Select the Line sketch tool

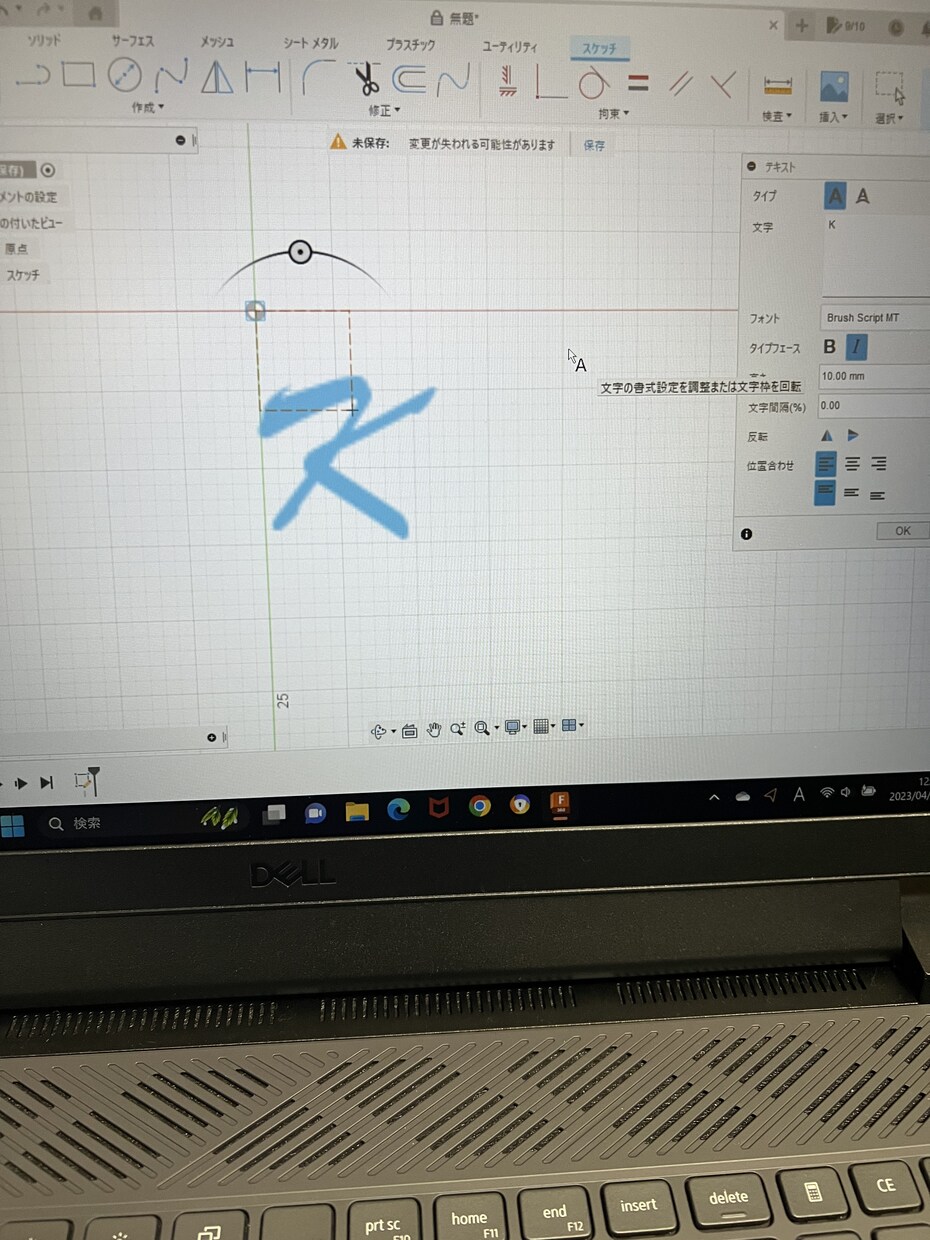(x=35, y=77)
